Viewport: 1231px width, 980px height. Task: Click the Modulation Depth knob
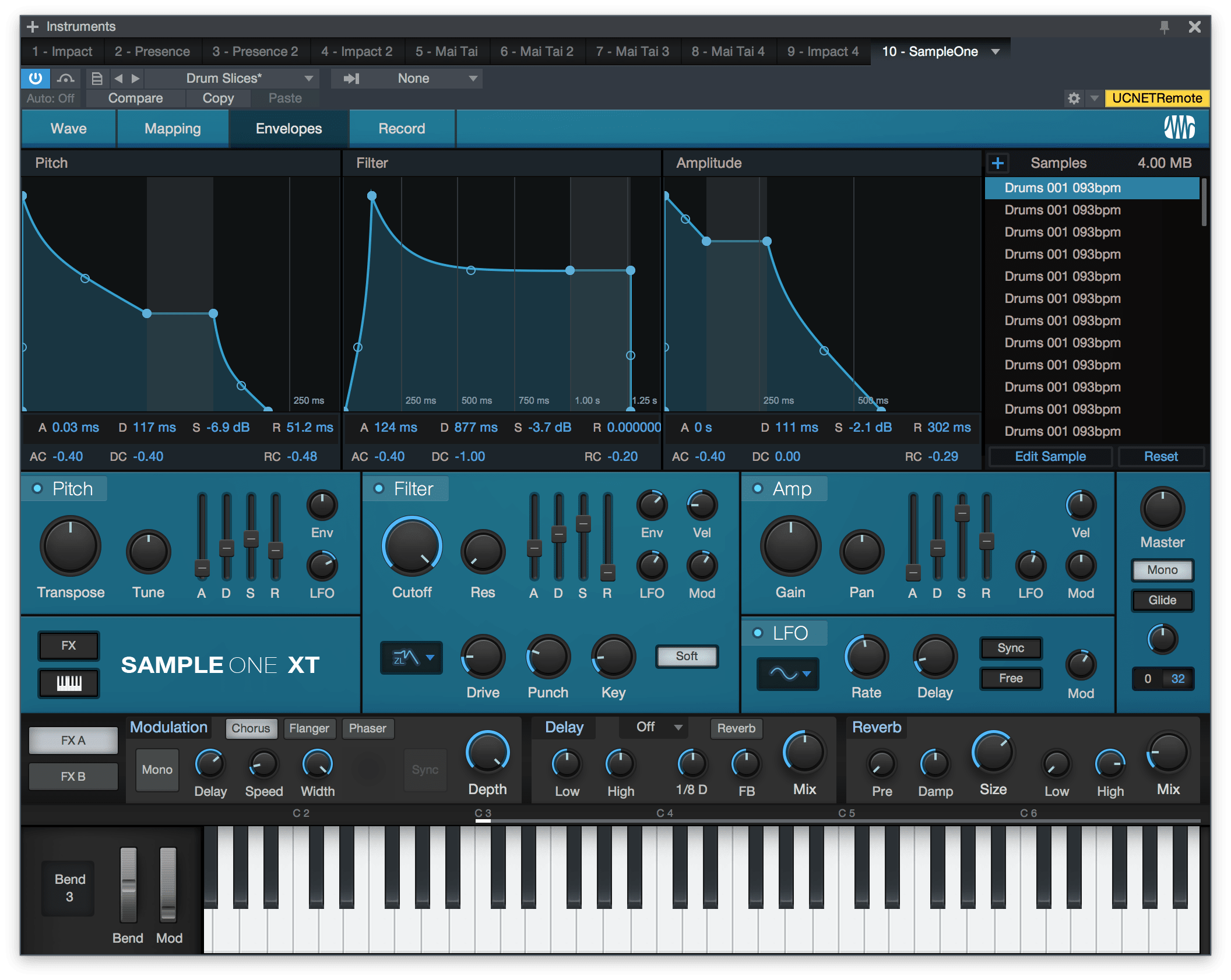pos(487,753)
